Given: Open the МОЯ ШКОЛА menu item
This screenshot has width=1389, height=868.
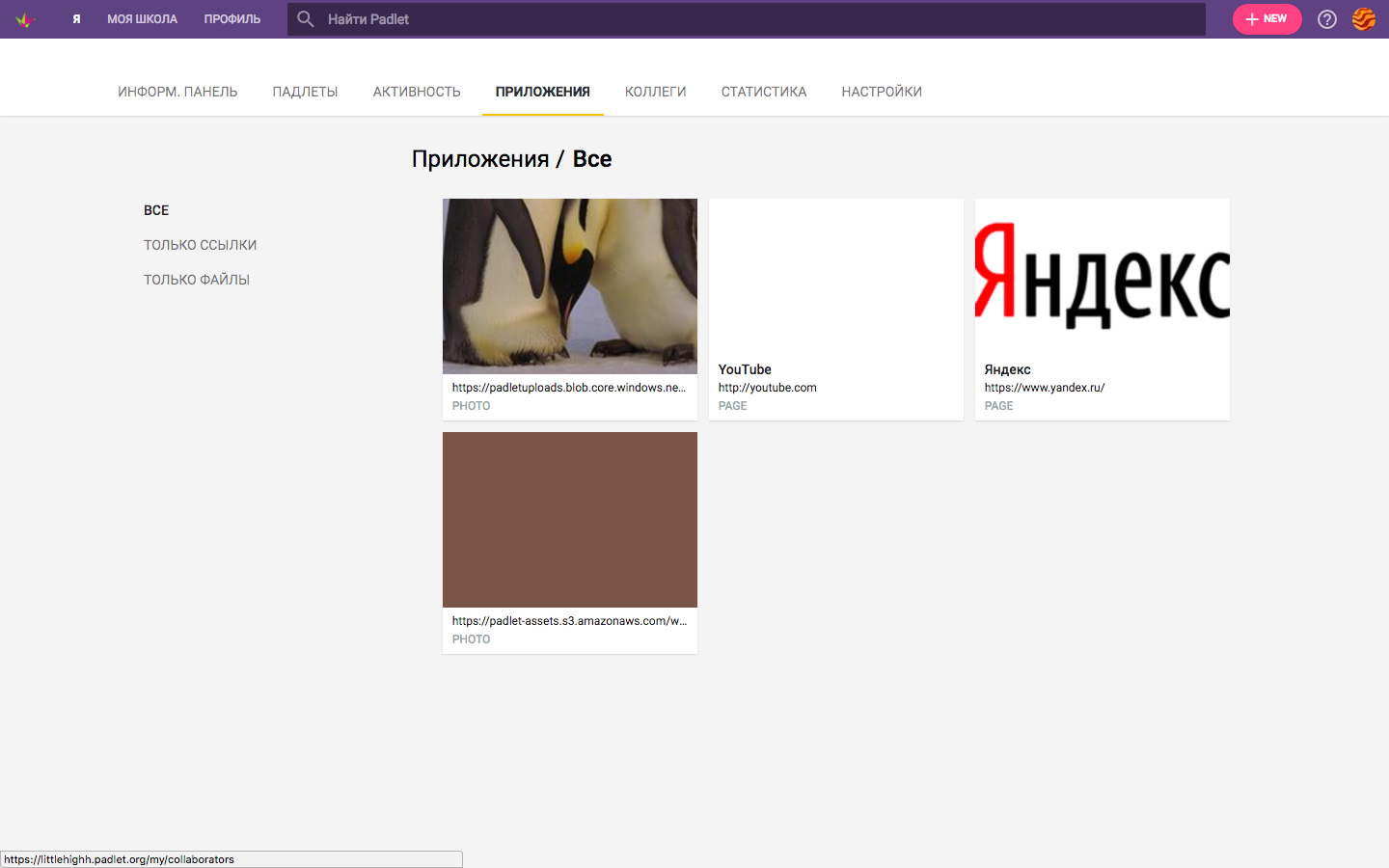Looking at the screenshot, I should coord(142,18).
